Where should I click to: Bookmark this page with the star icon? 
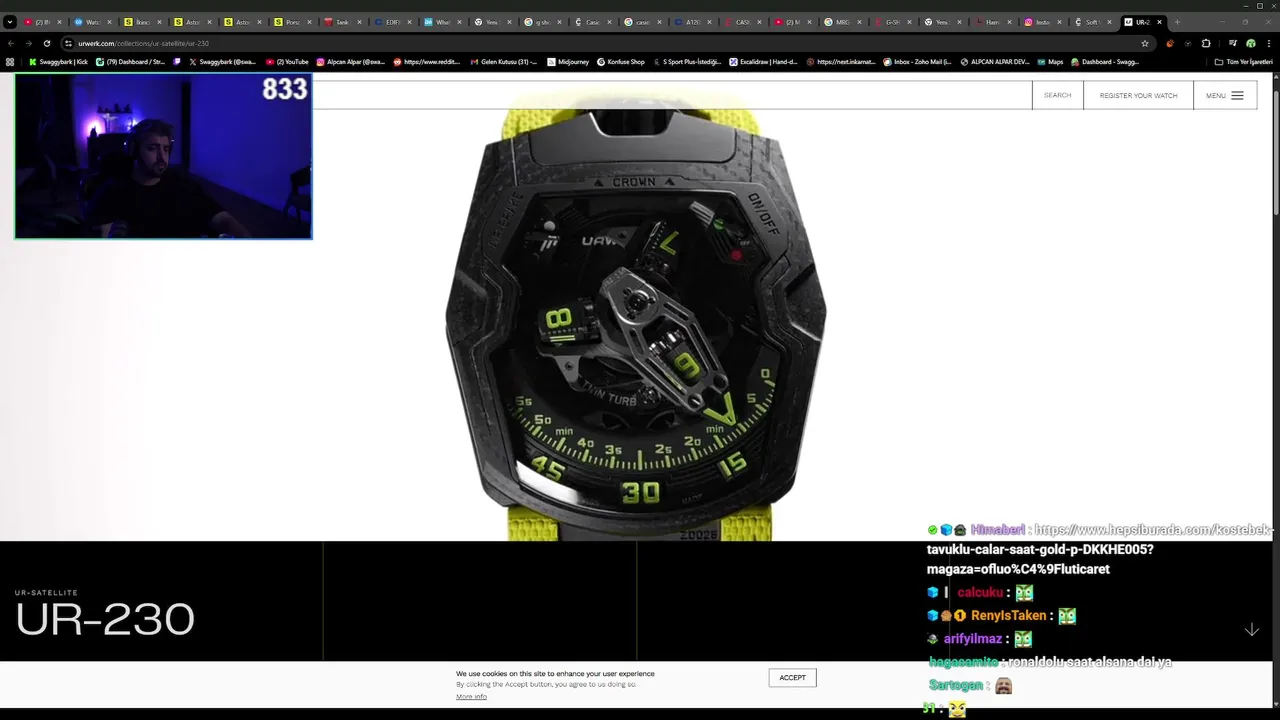tap(1145, 44)
